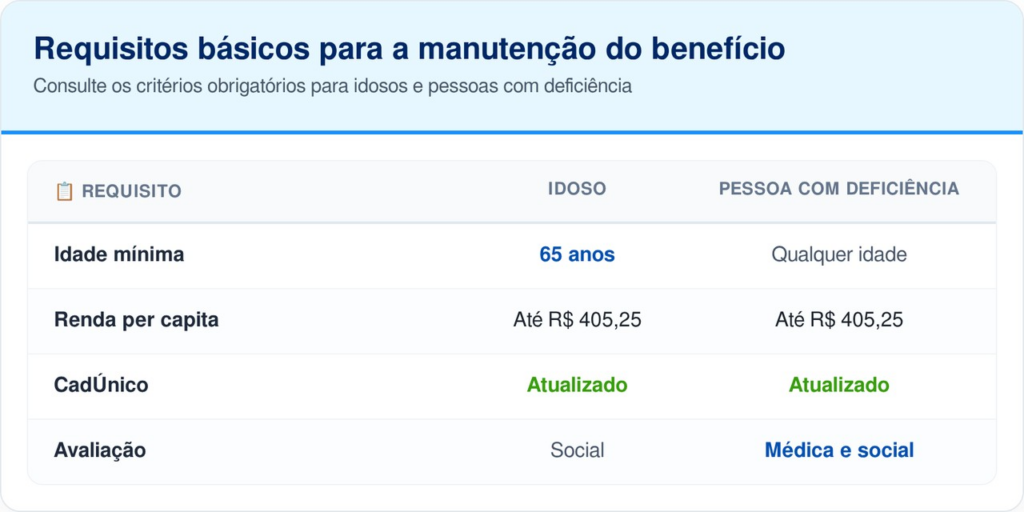Image resolution: width=1024 pixels, height=512 pixels.
Task: Select the IDOSO column header
Action: coord(577,189)
